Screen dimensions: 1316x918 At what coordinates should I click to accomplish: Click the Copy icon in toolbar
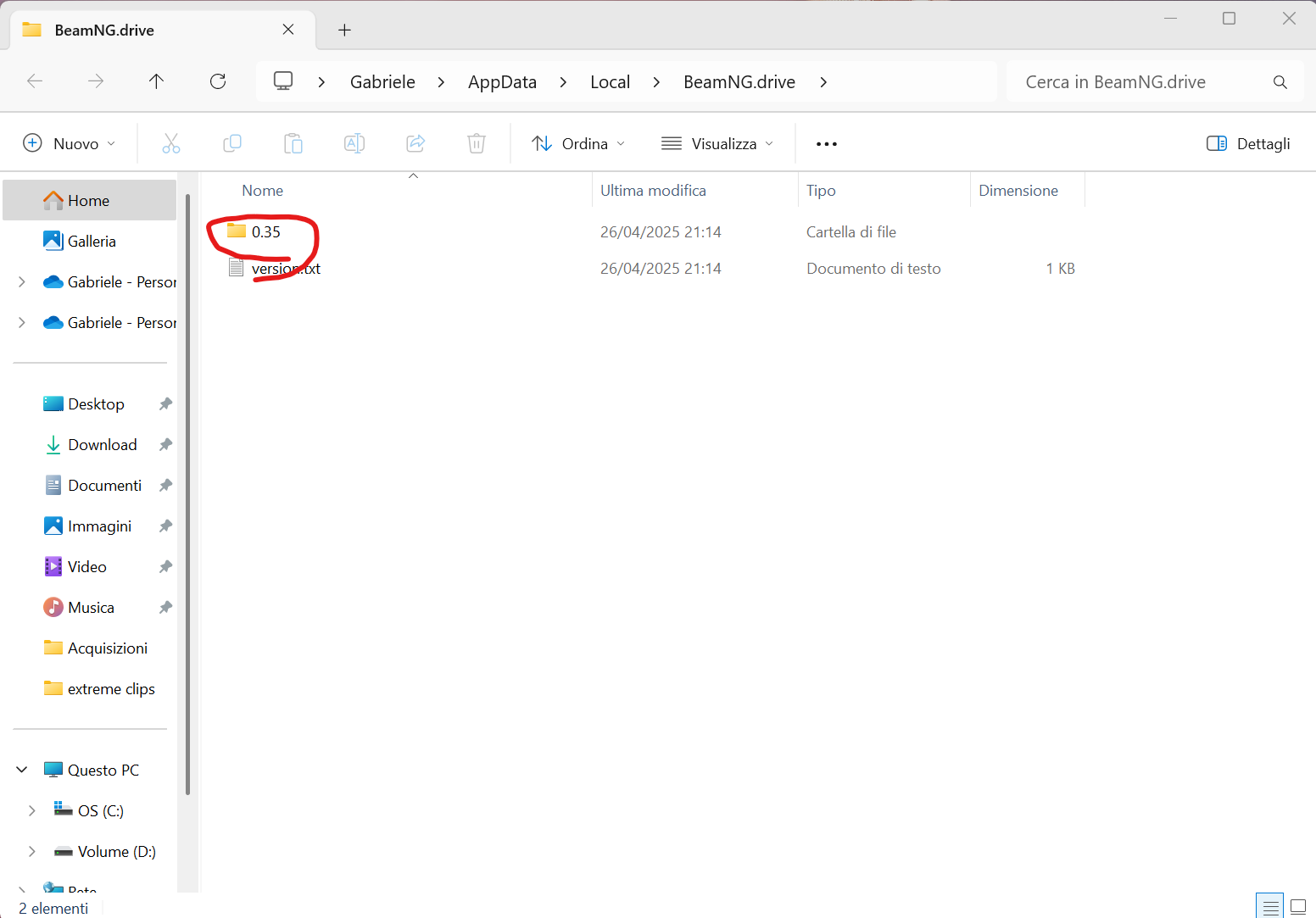[x=232, y=143]
